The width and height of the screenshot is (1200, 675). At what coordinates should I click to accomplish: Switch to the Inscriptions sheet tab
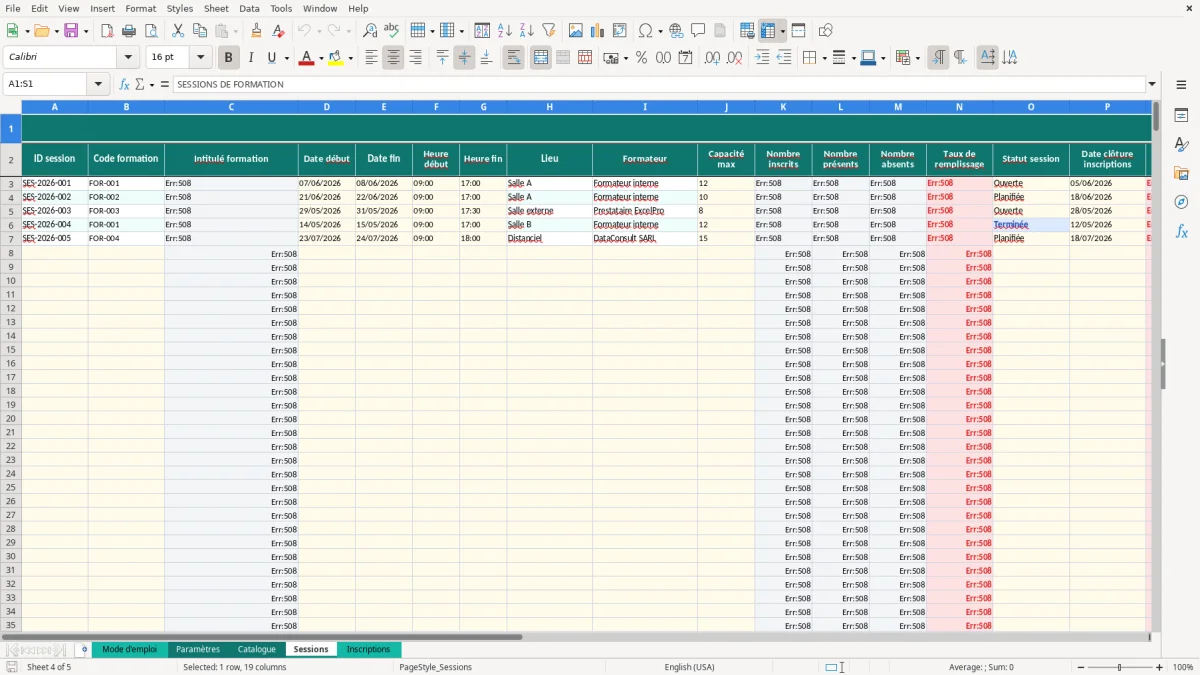(x=368, y=649)
